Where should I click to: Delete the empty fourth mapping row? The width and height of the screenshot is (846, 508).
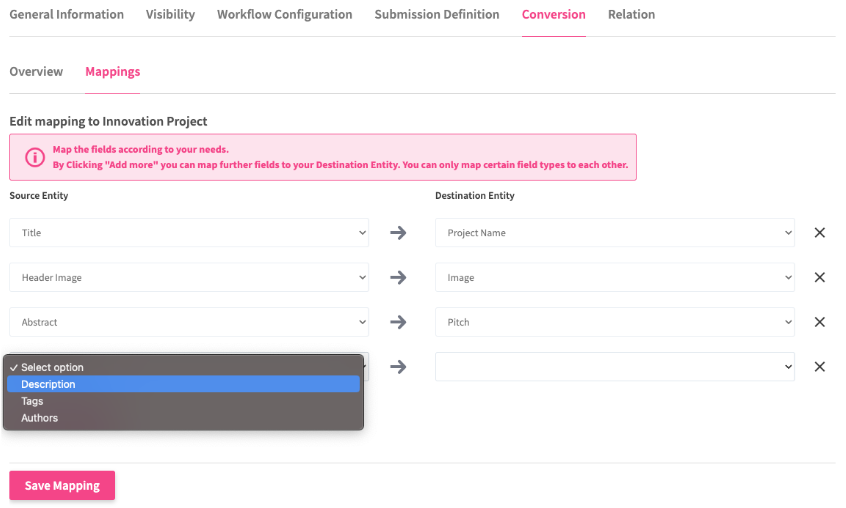819,367
